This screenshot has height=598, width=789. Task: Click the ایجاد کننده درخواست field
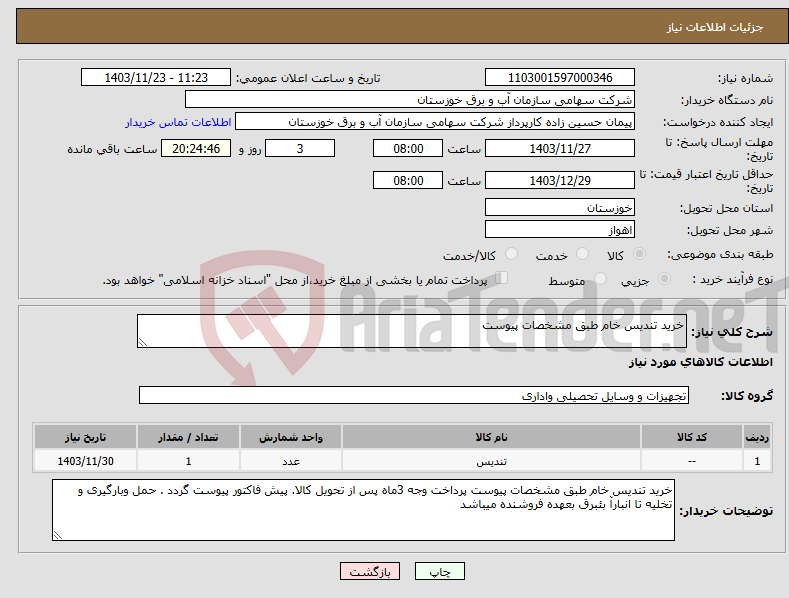point(435,122)
